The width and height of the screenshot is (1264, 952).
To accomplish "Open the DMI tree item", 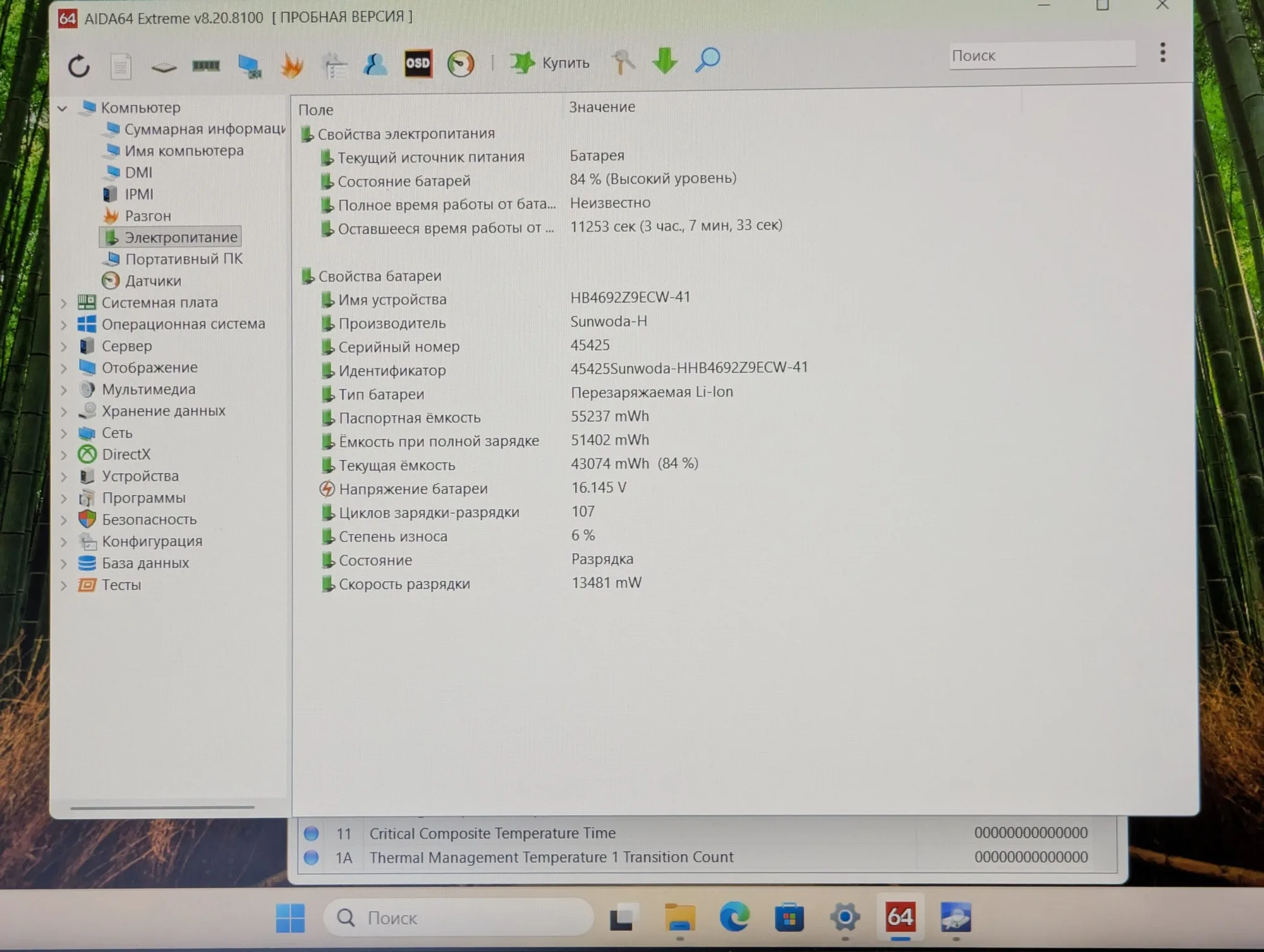I will click(129, 172).
